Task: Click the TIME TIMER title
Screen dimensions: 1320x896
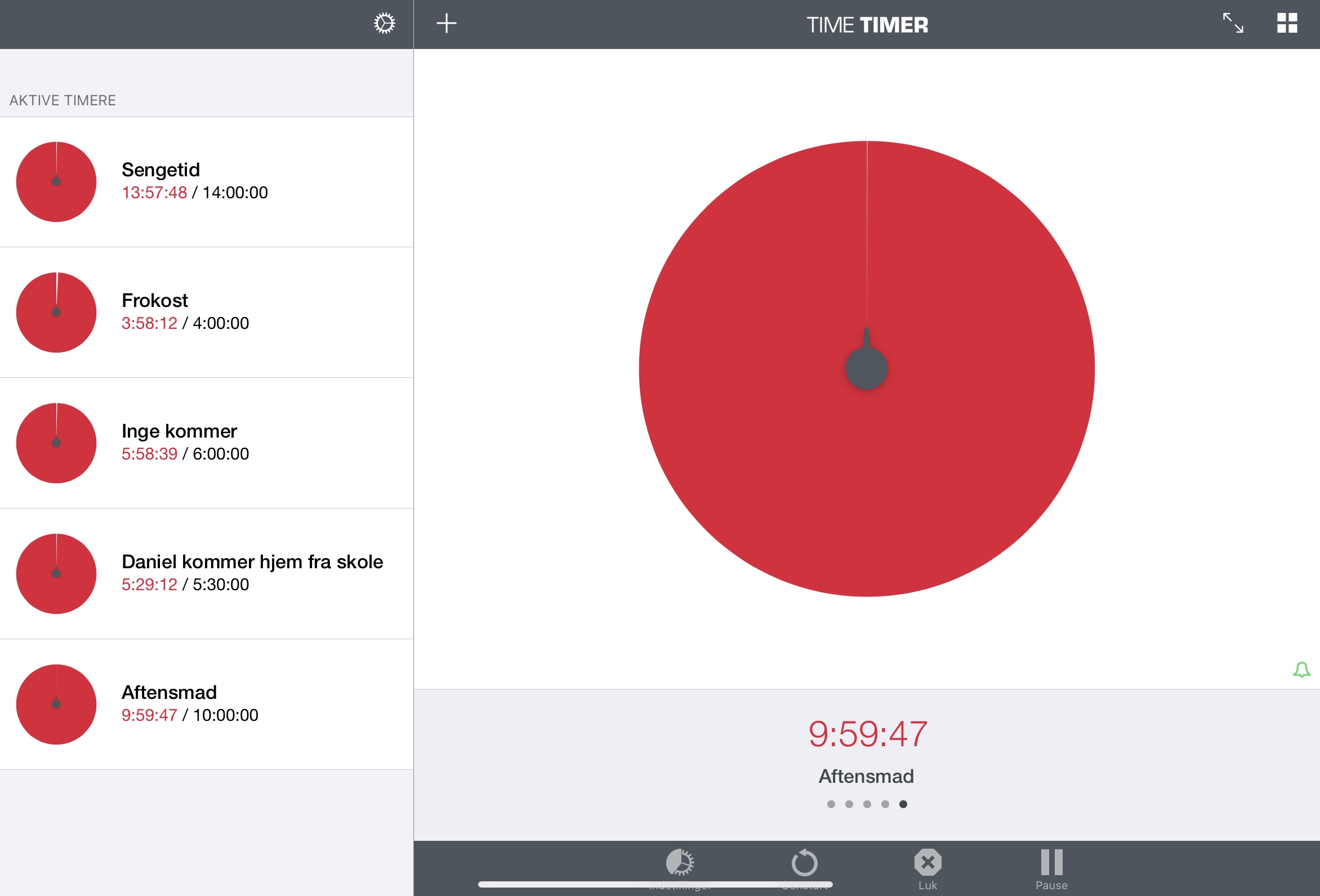Action: [x=867, y=25]
